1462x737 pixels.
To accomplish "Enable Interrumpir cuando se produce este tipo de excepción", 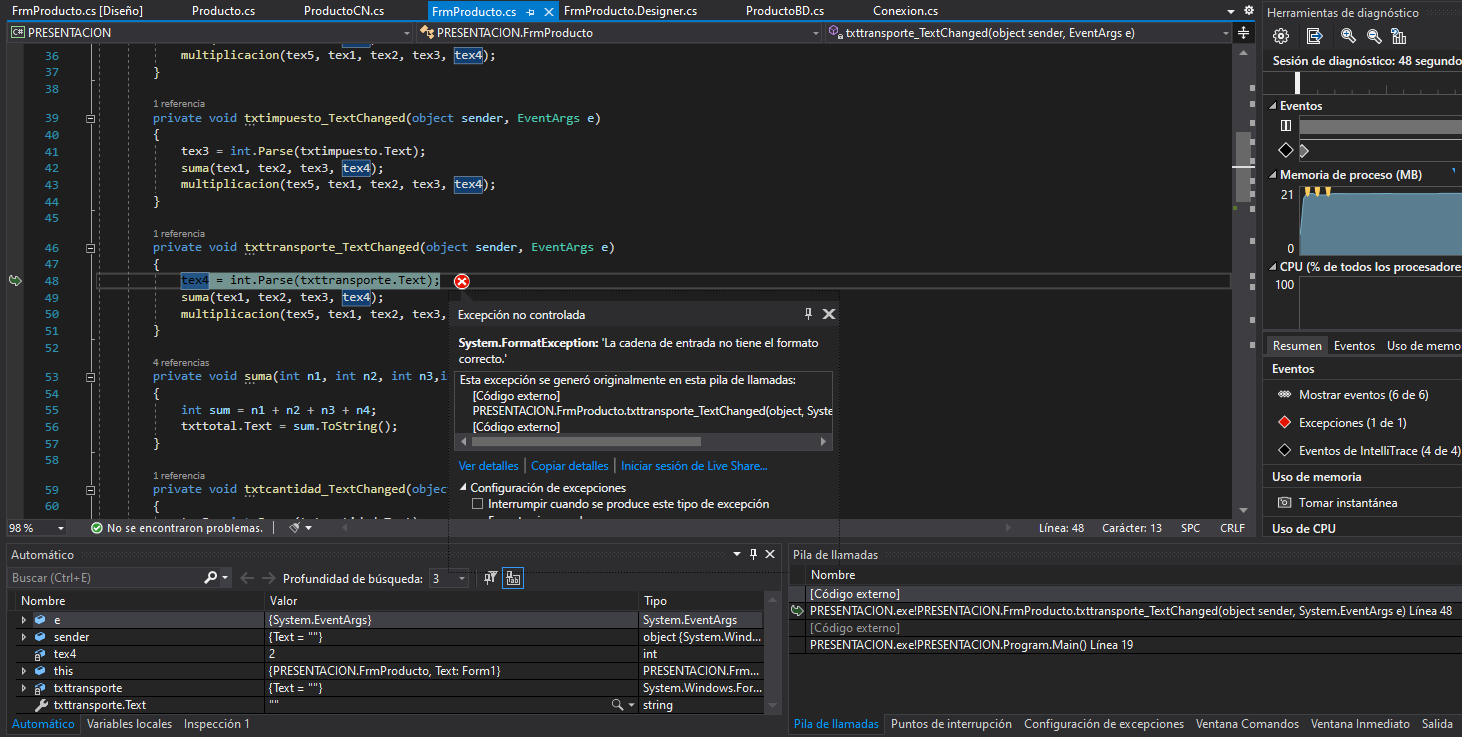I will point(477,504).
